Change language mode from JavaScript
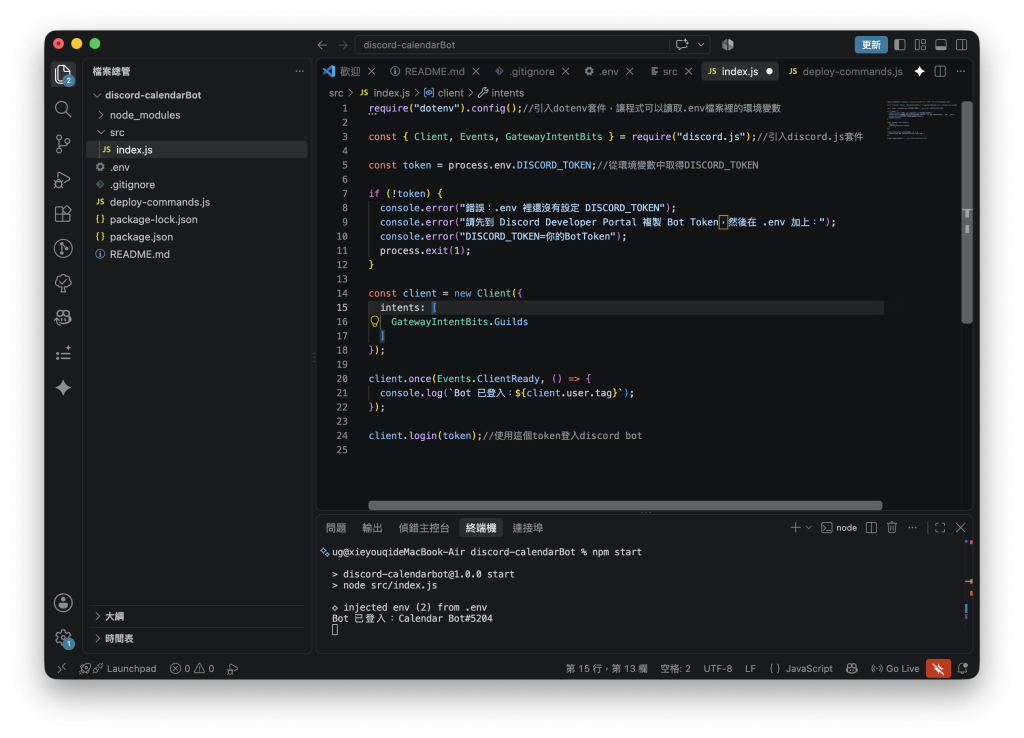Screen dimensions: 1024x738 point(808,668)
